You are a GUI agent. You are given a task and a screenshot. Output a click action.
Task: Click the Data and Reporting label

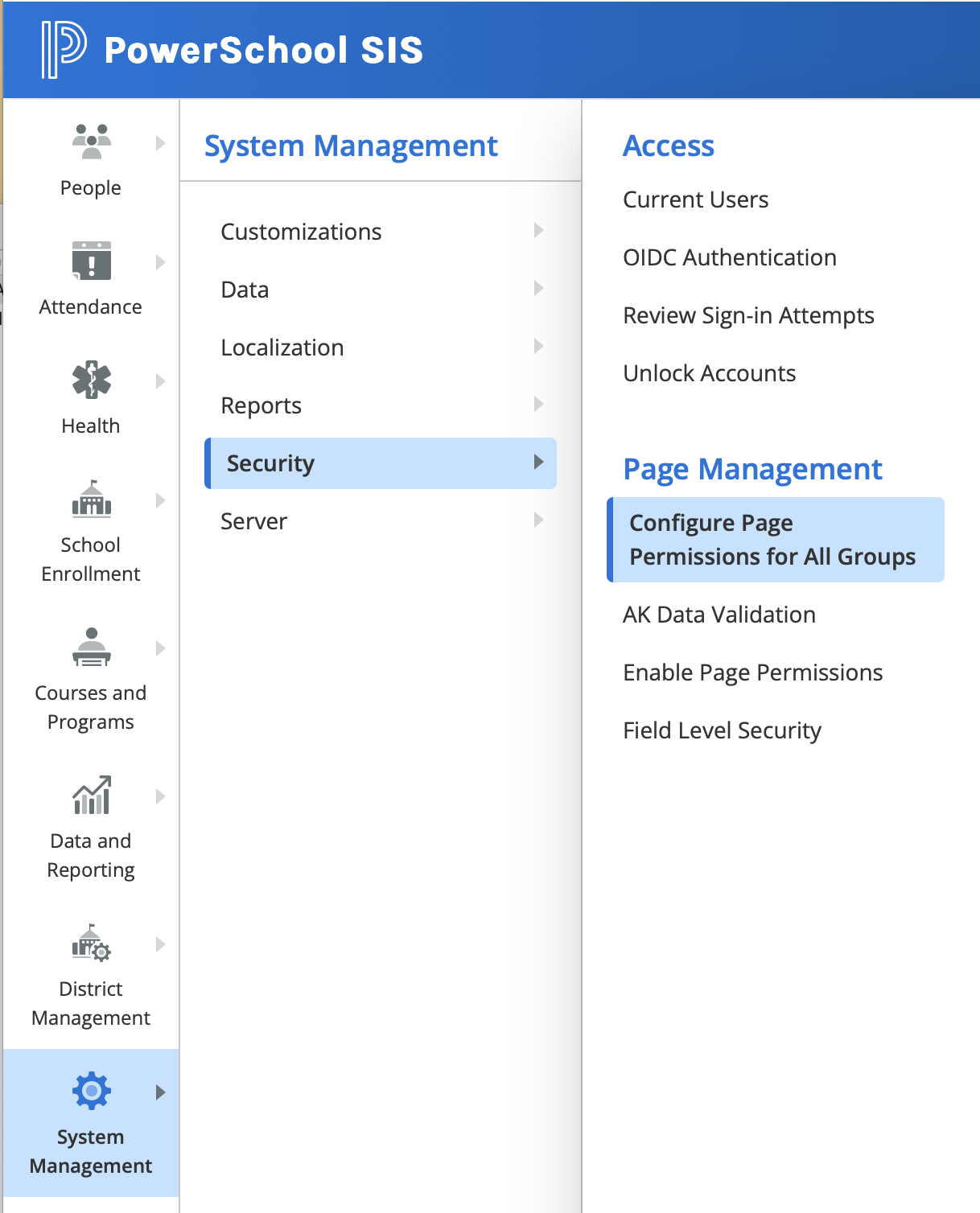click(91, 855)
